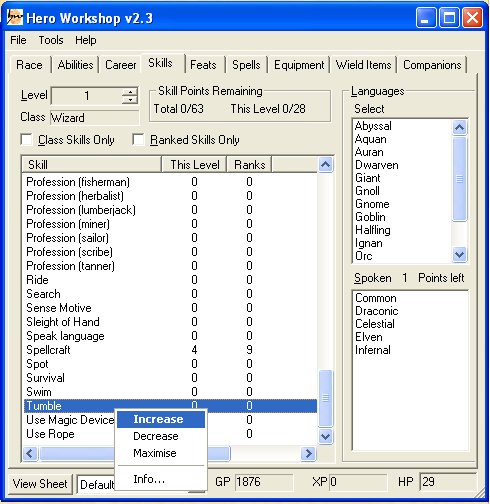The image size is (490, 504).
Task: Open the Equipment tab
Action: coord(299,65)
